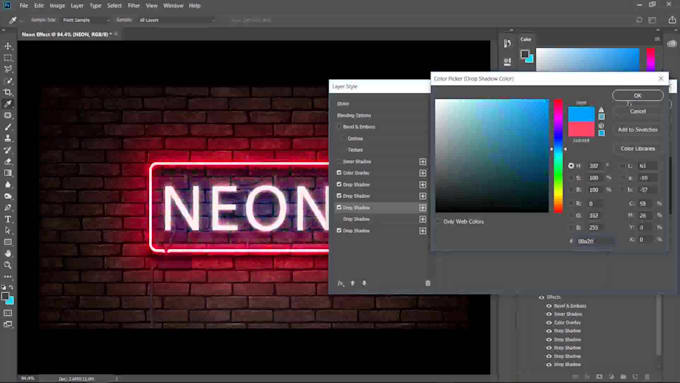Image resolution: width=680 pixels, height=383 pixels.
Task: Toggle the Color Overlay checkbox
Action: (x=339, y=173)
